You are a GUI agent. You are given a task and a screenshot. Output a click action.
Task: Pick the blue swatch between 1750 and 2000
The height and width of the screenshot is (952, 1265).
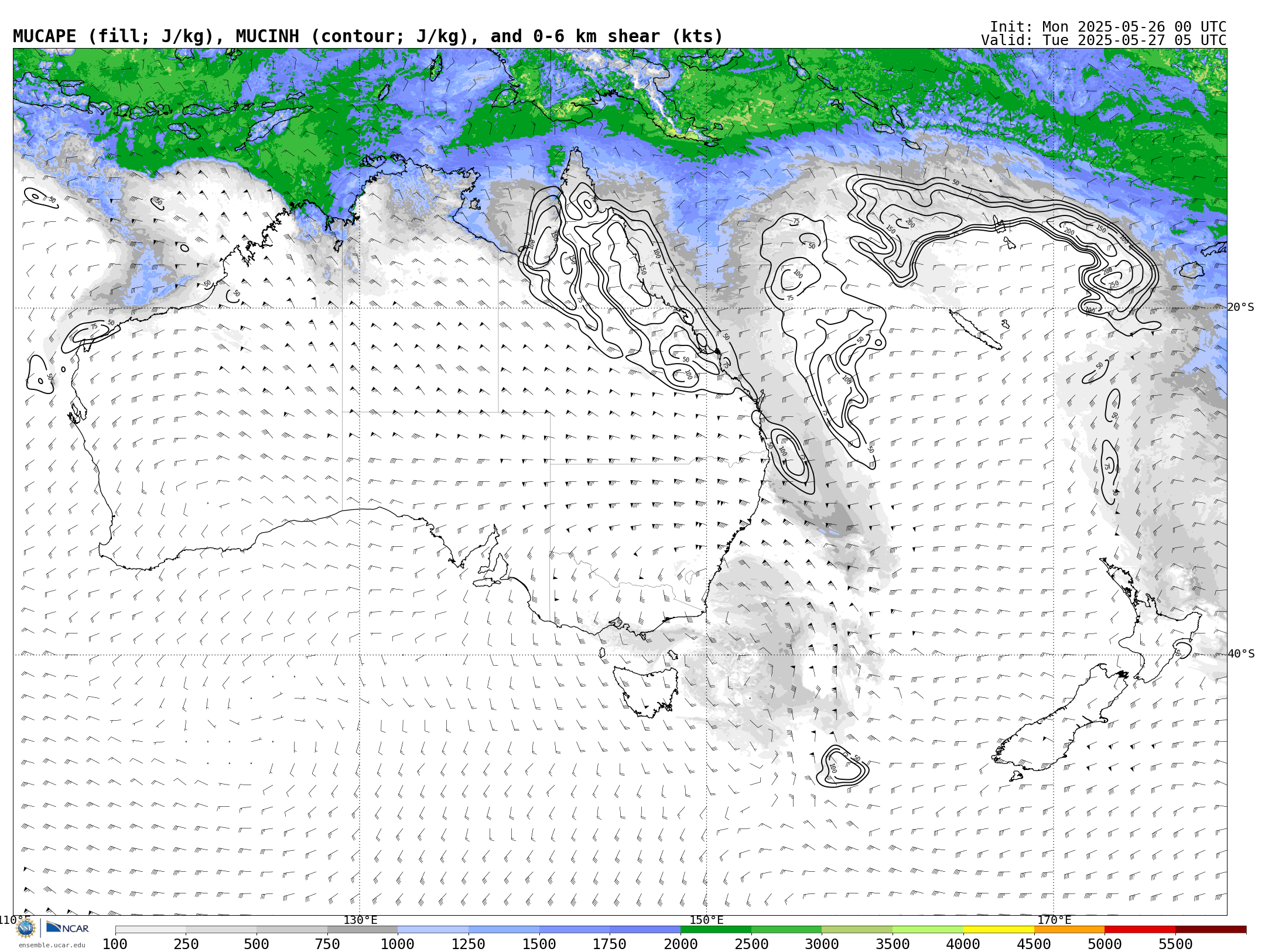(645, 929)
